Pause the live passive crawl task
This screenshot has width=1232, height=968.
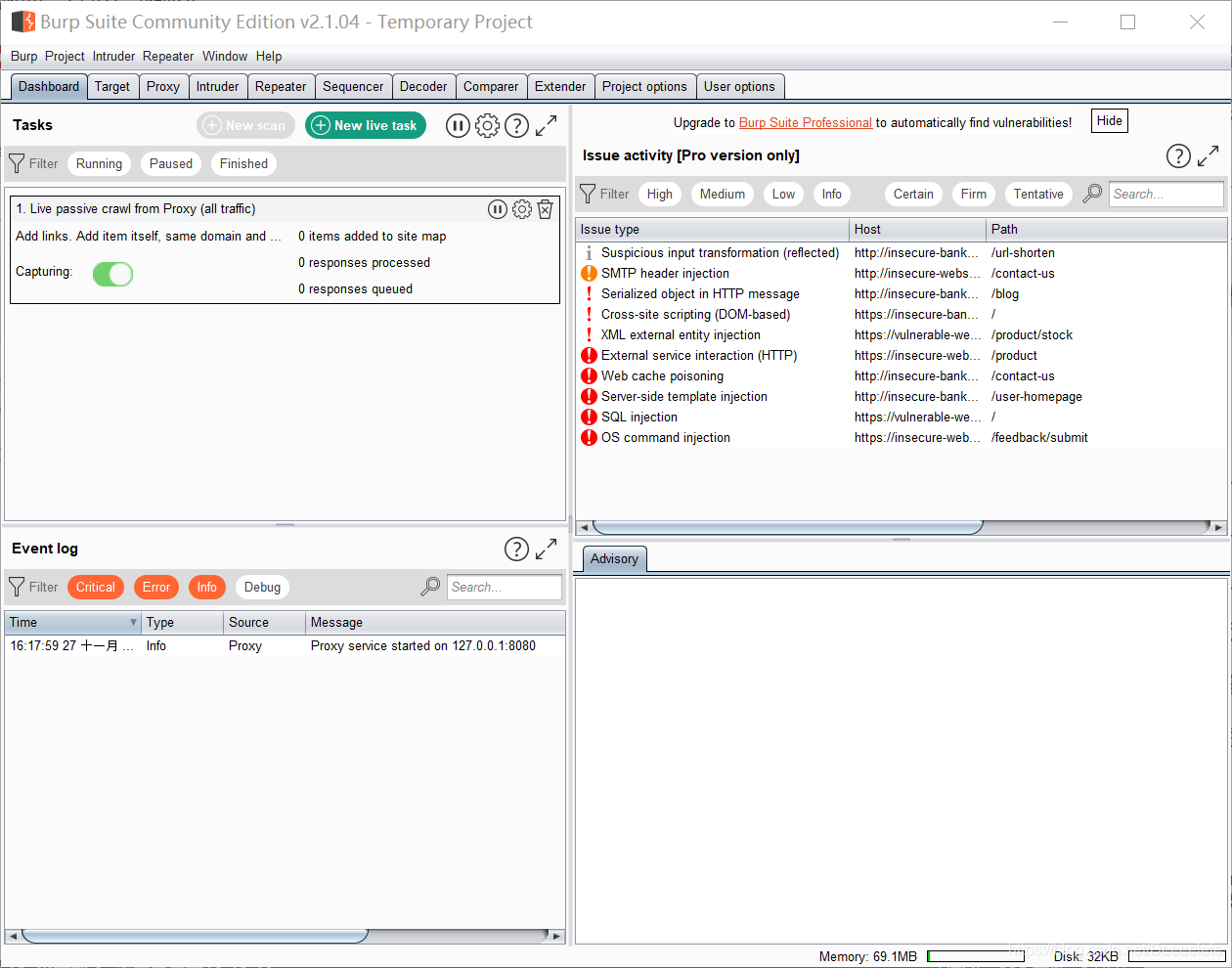tap(498, 209)
